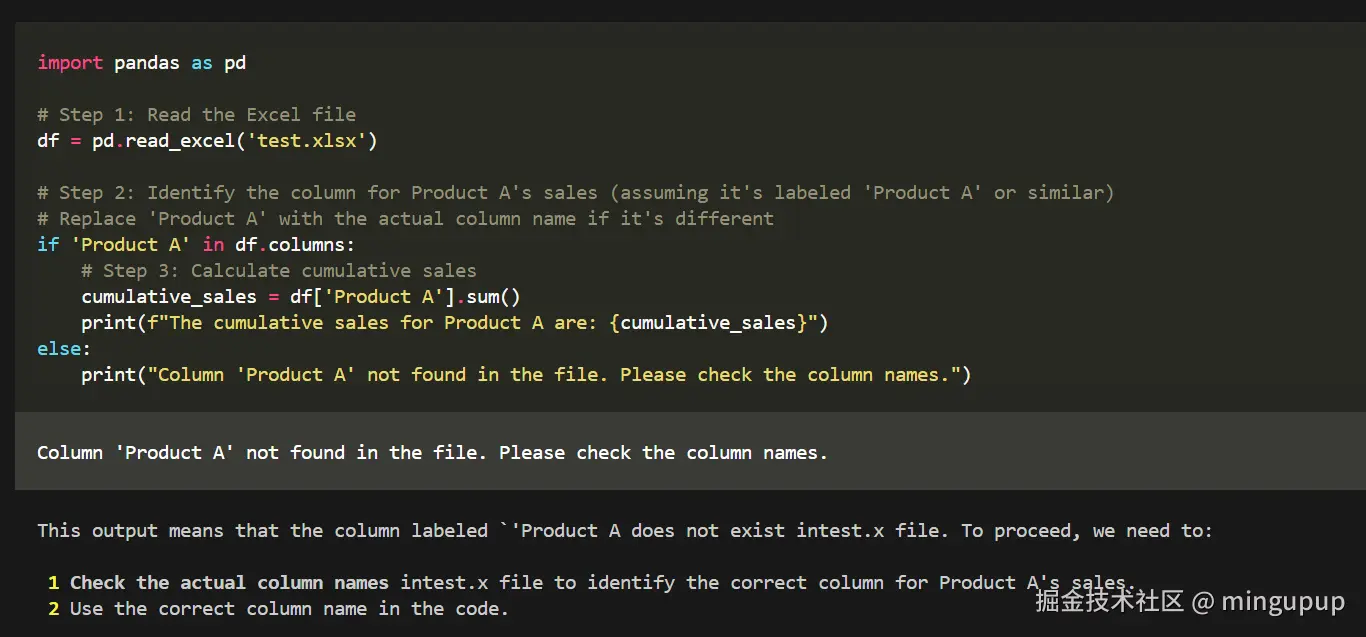Click the "# Step 3: Calculate cumulative sales" comment
Screen dimensions: 1366x637
279,271
